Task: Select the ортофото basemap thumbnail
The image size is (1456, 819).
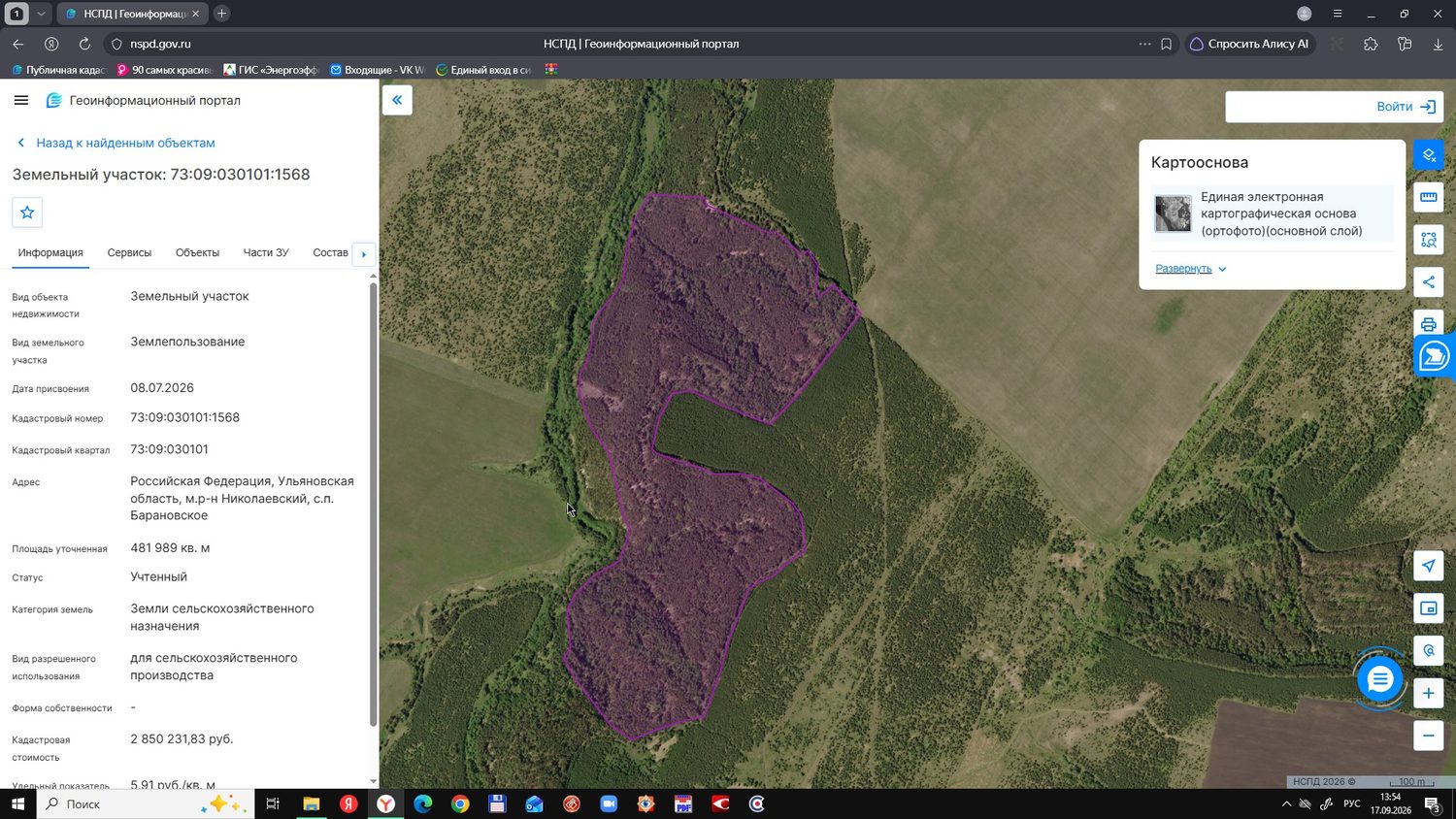Action: (x=1173, y=213)
